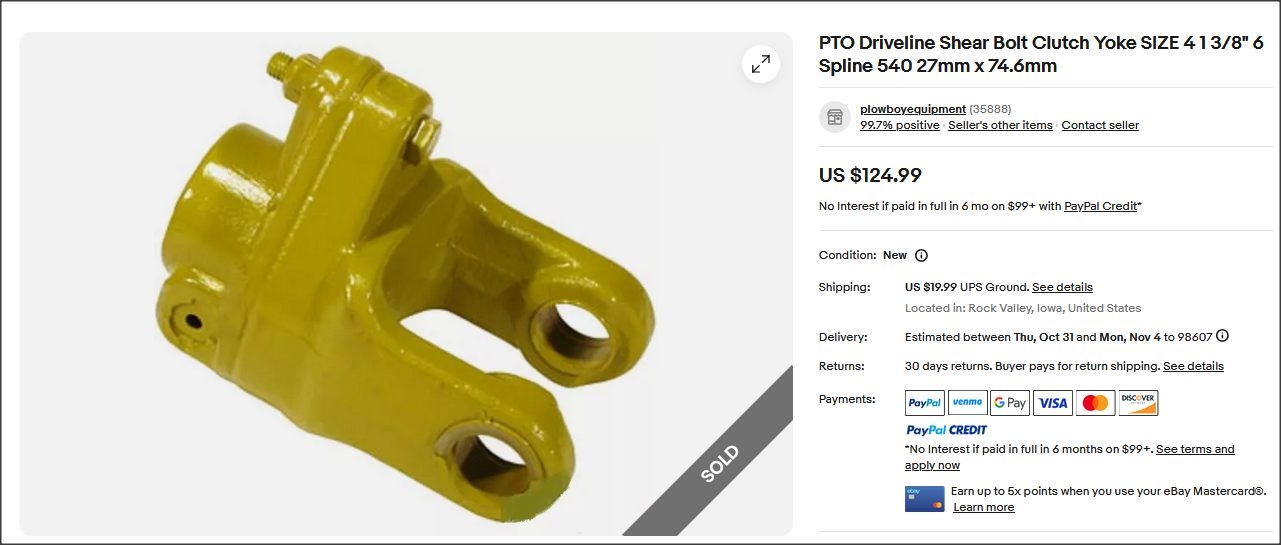This screenshot has height=545, width=1281.
Task: Open the condition info icon next to New
Action: coord(921,255)
